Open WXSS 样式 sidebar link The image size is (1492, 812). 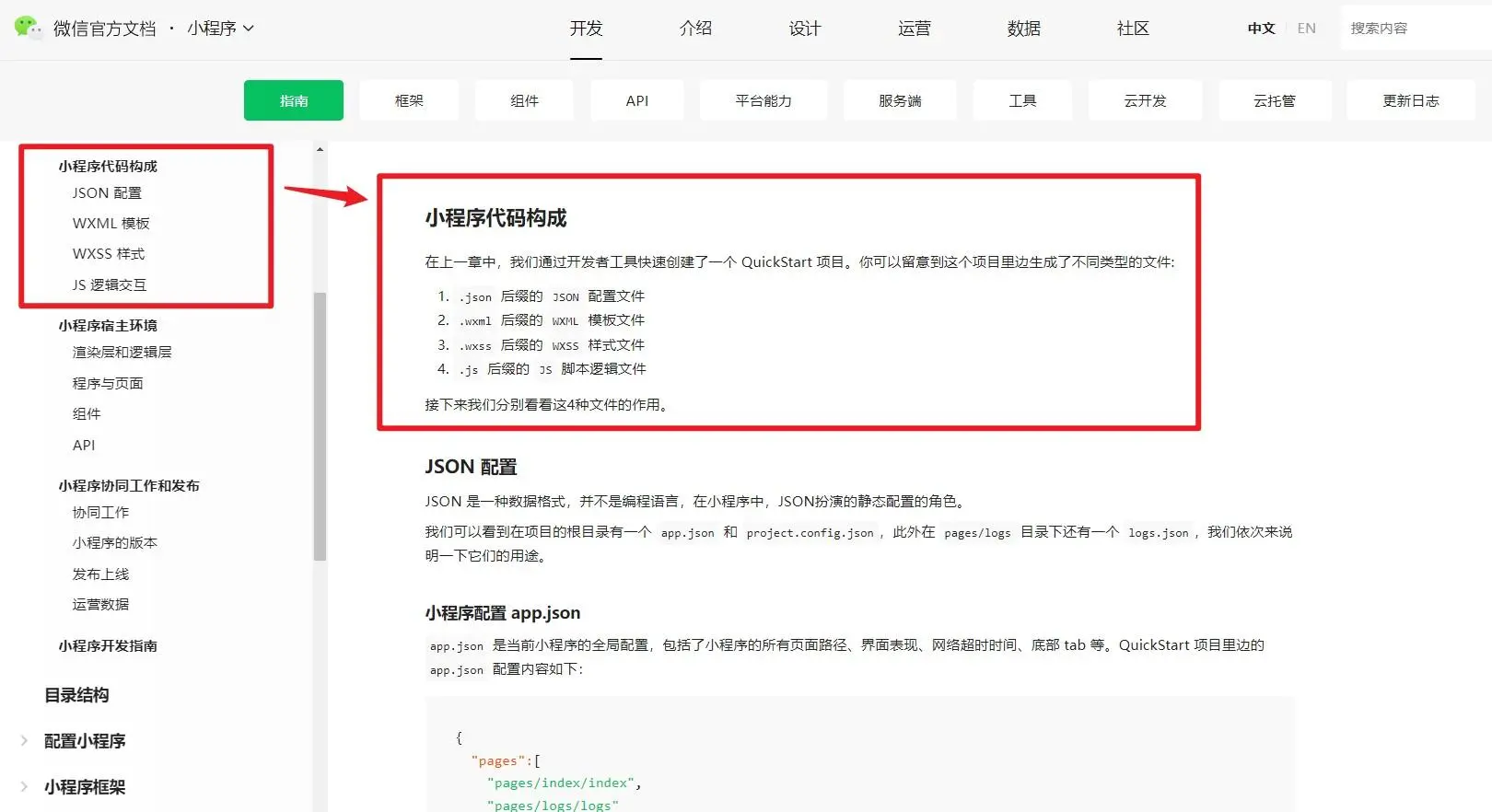109,253
